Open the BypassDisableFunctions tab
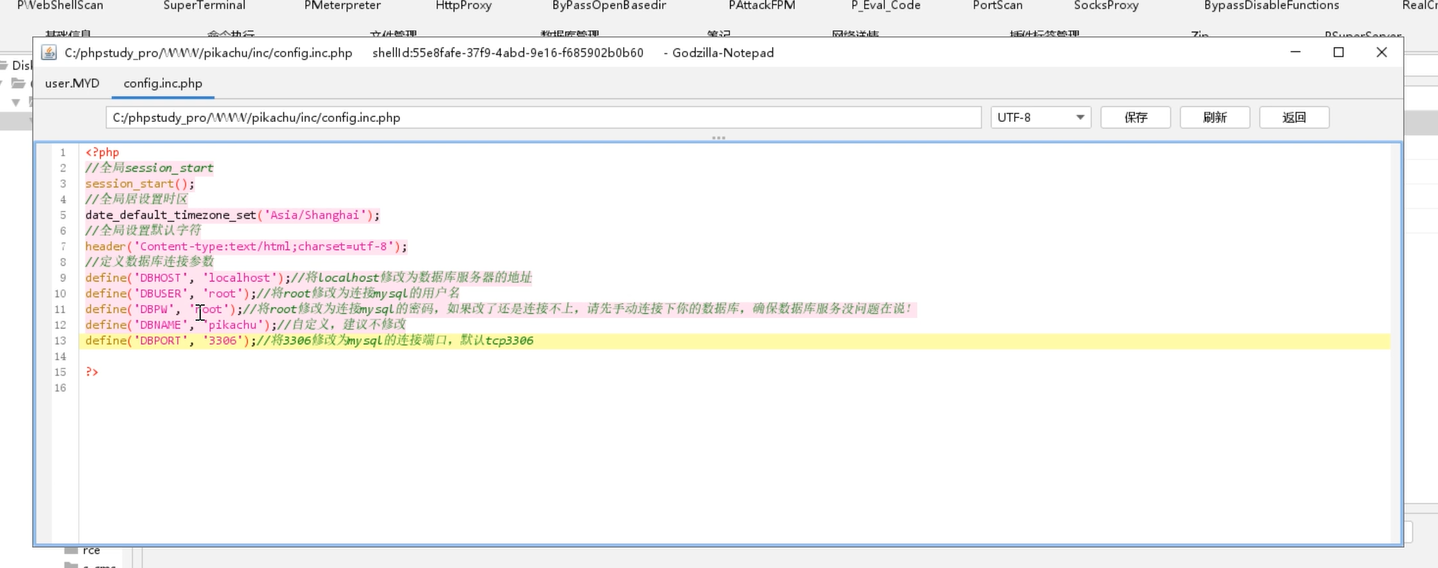This screenshot has width=1438, height=568. pyautogui.click(x=1271, y=6)
